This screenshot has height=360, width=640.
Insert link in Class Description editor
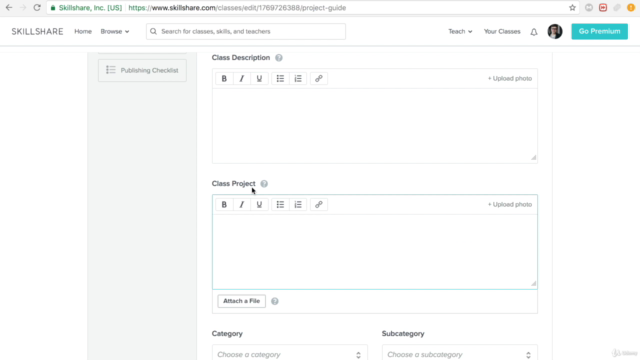tap(319, 78)
